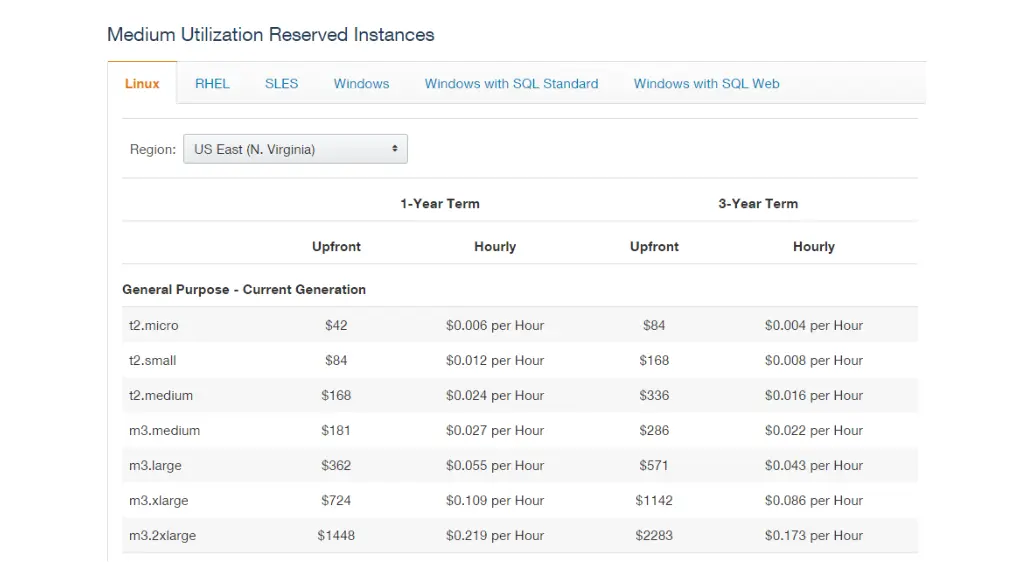Click the $42 upfront price for t2.micro
The width and height of the screenshot is (1024, 576).
point(336,325)
